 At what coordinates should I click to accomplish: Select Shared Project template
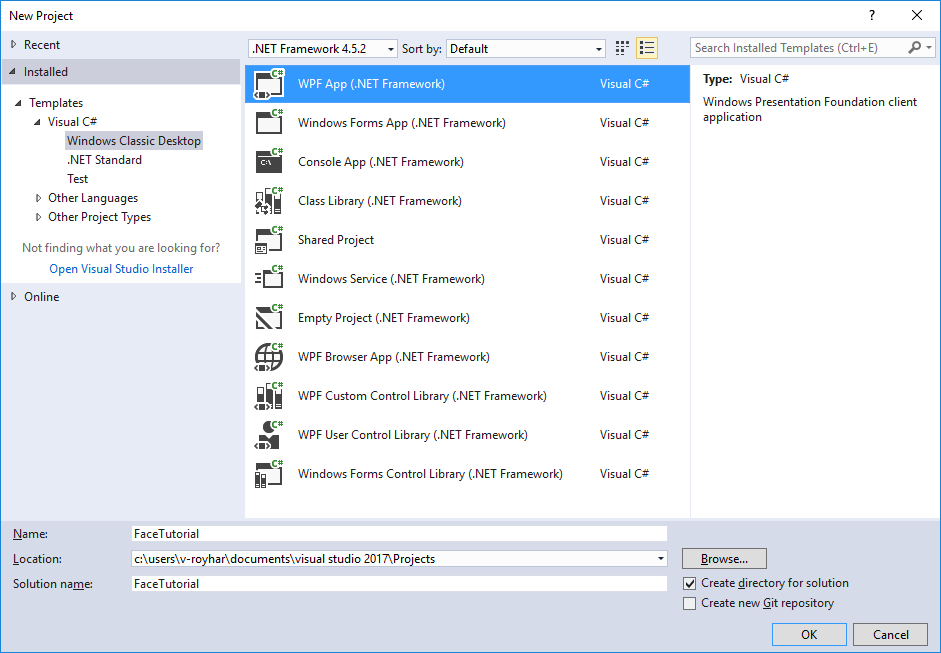[467, 240]
